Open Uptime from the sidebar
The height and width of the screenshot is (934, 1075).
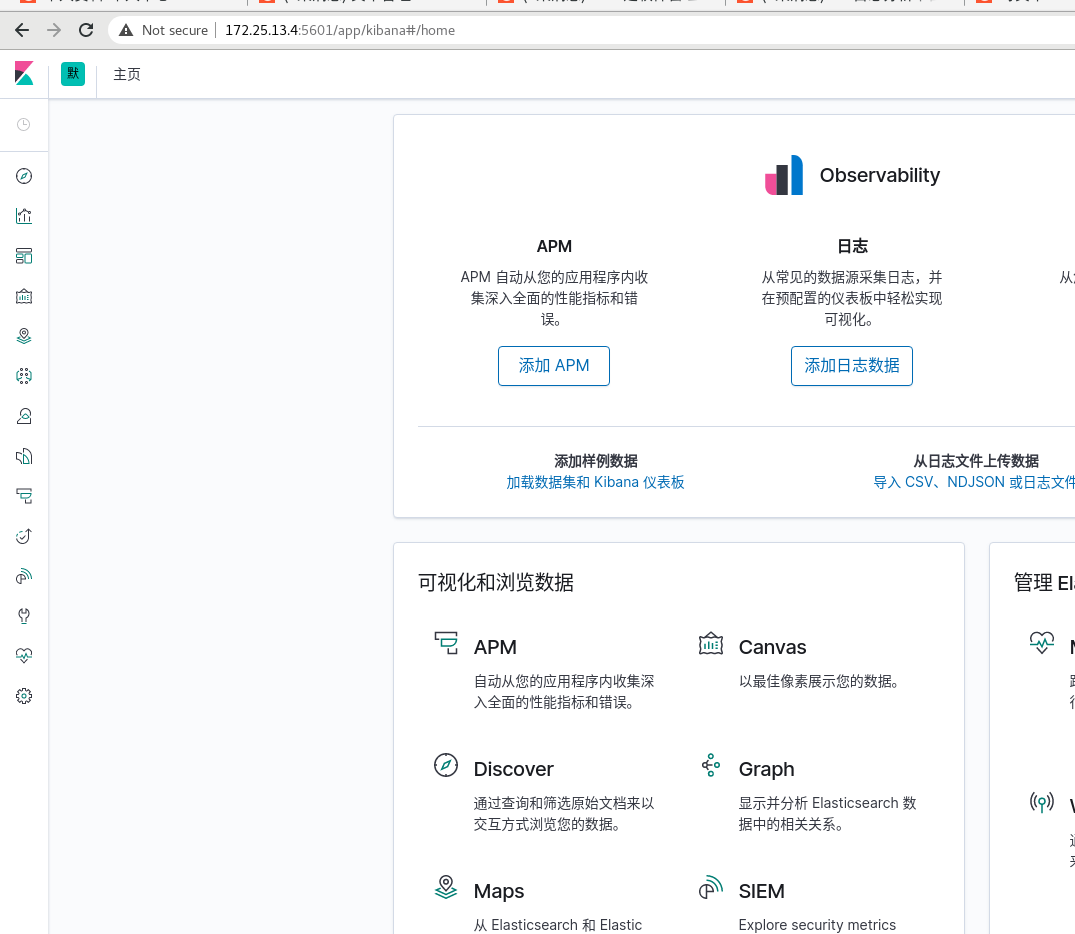tap(24, 536)
